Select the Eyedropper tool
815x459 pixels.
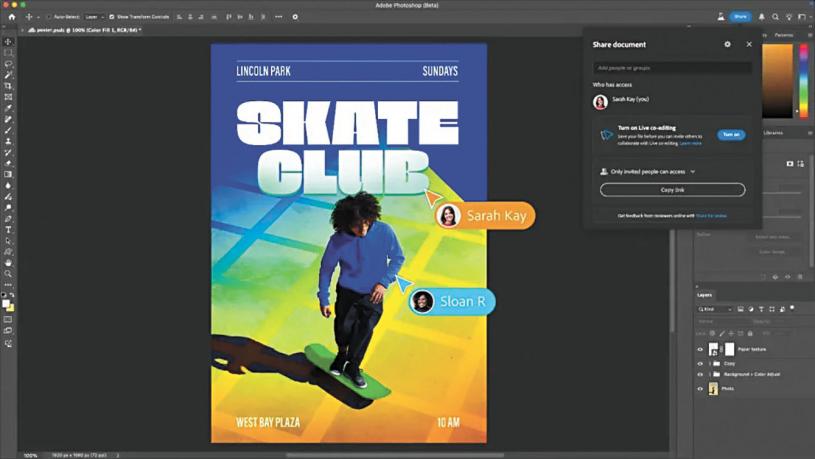[9, 108]
